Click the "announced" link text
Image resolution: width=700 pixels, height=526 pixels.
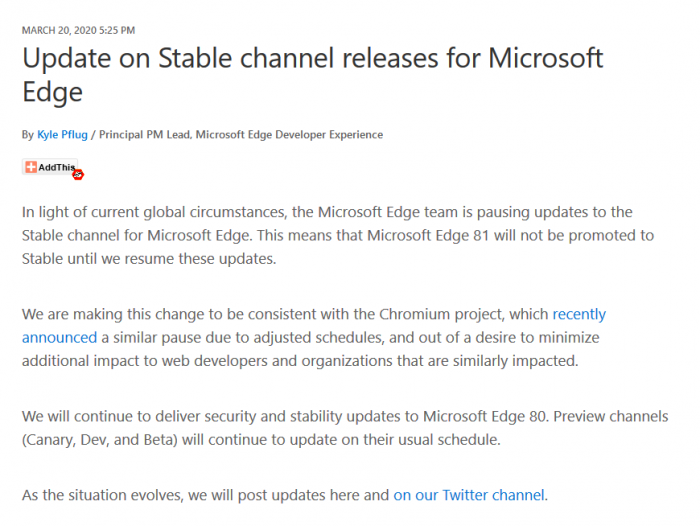[x=59, y=337]
